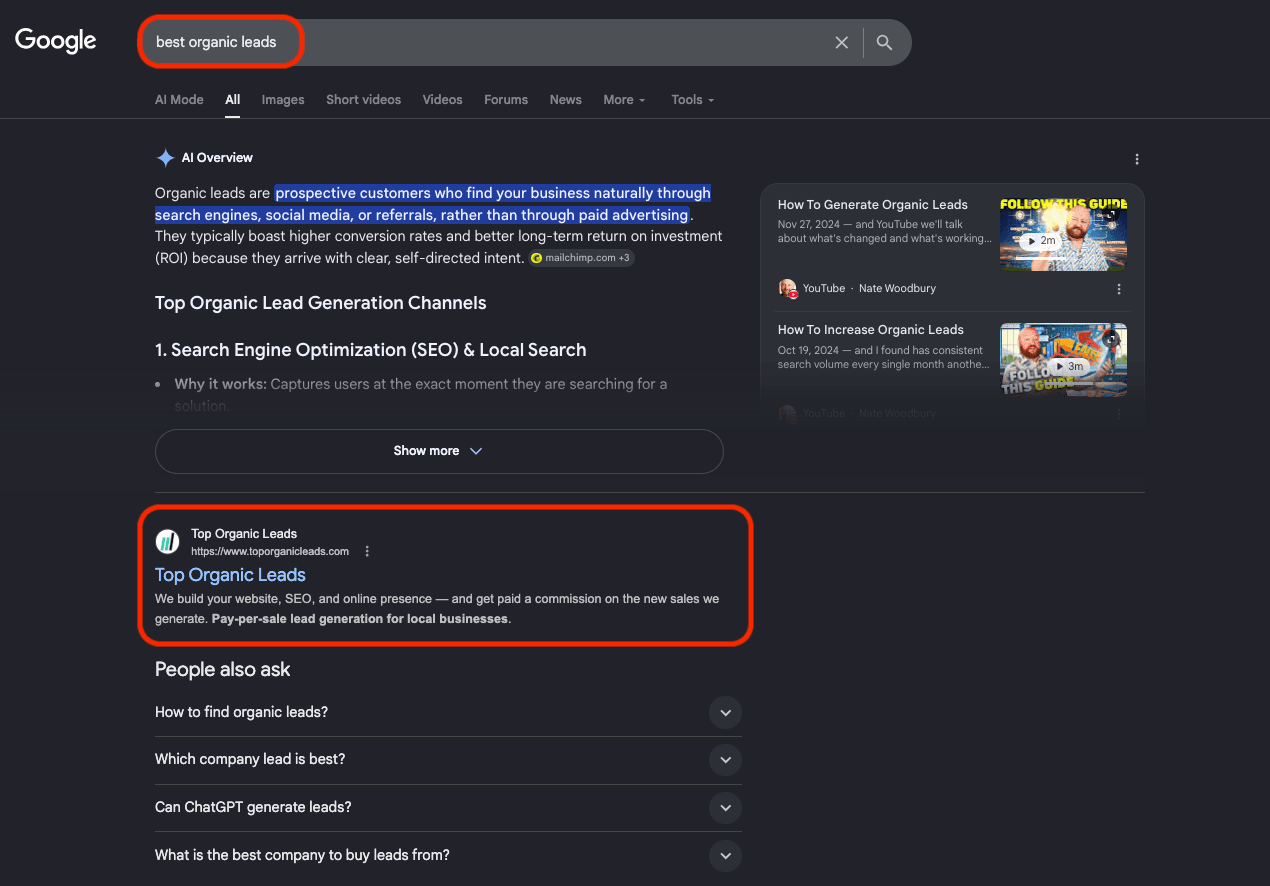Click the "Top Organic Lead Generation Channels" heading

point(321,303)
